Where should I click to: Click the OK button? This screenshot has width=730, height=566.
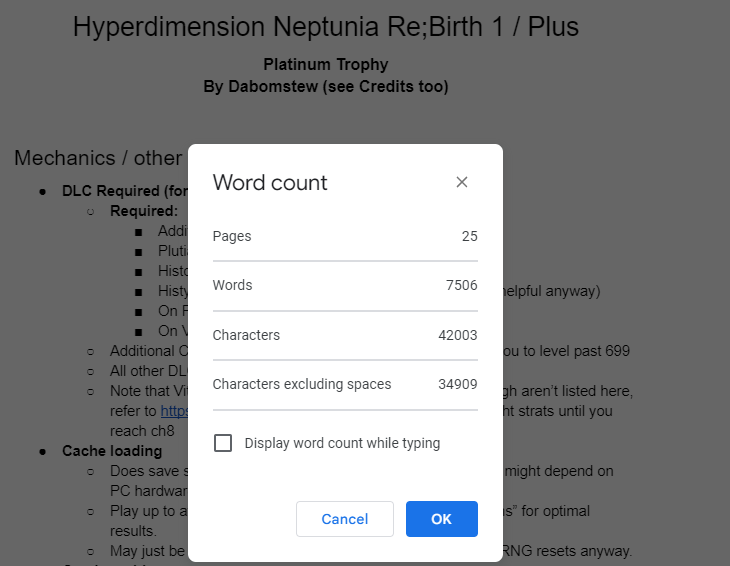pyautogui.click(x=441, y=519)
